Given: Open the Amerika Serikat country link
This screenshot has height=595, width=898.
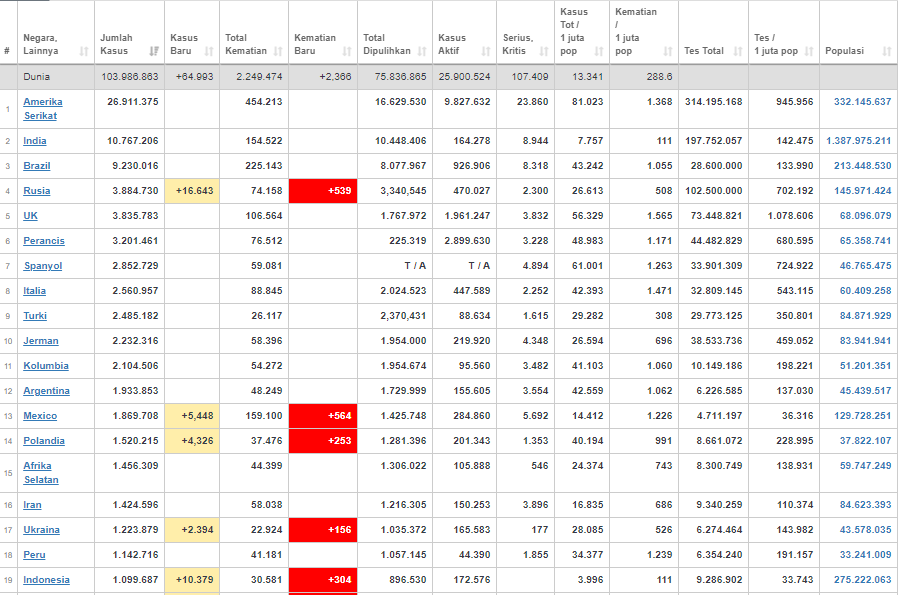Looking at the screenshot, I should [42, 109].
